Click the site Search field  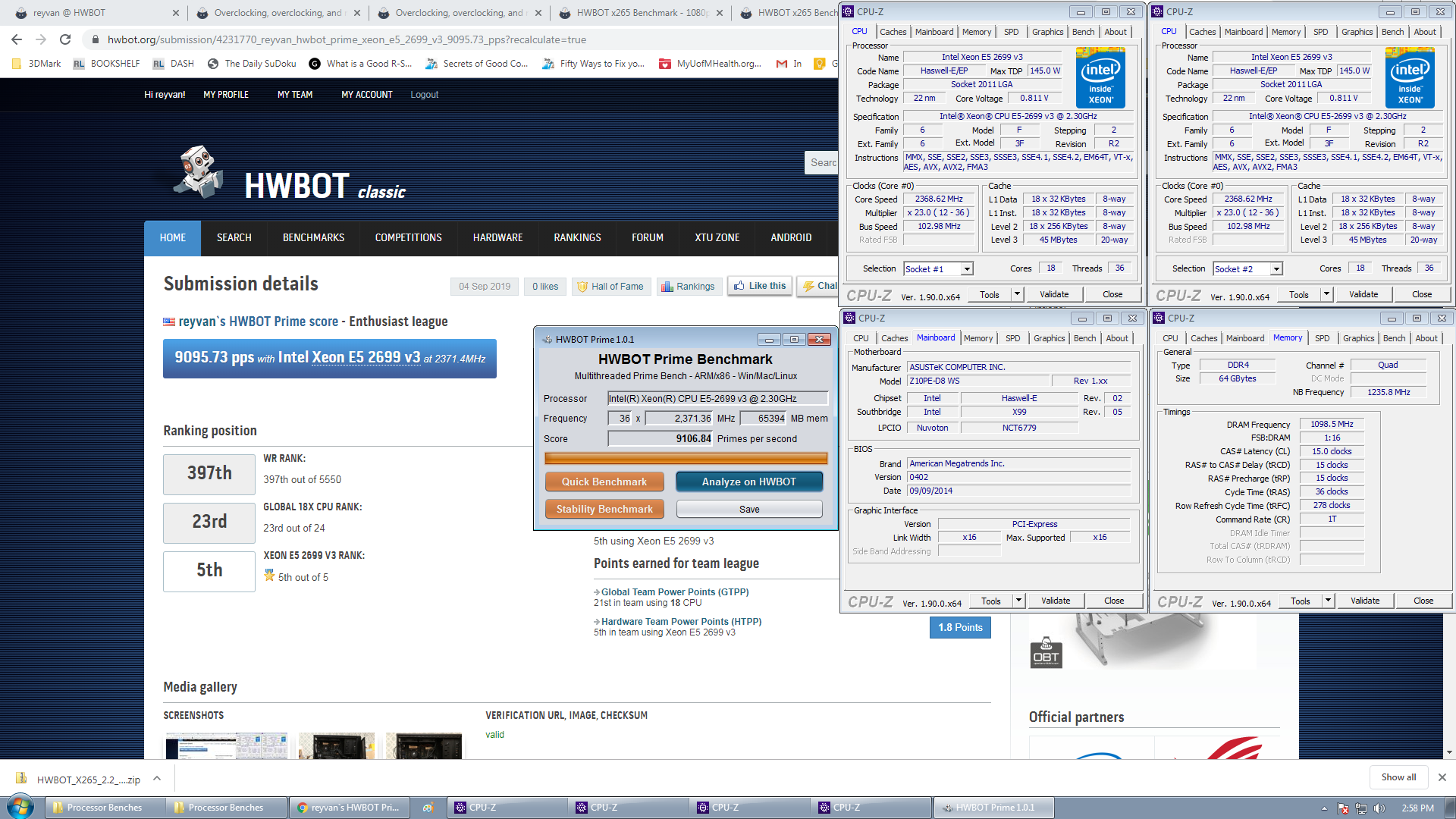[x=822, y=162]
